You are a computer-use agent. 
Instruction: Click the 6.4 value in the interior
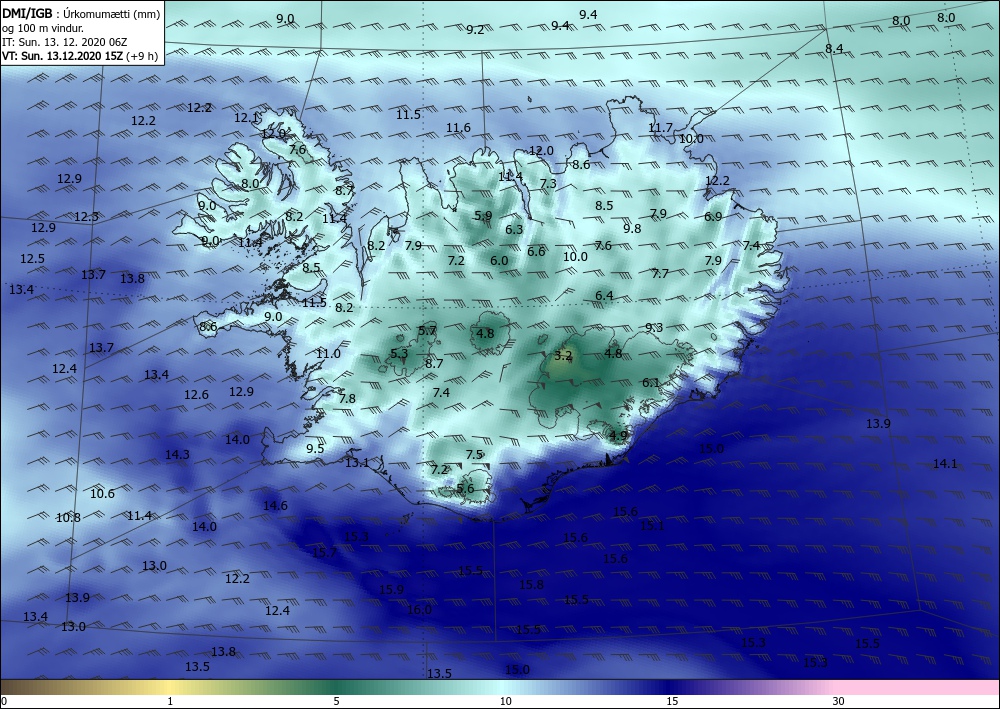point(604,295)
